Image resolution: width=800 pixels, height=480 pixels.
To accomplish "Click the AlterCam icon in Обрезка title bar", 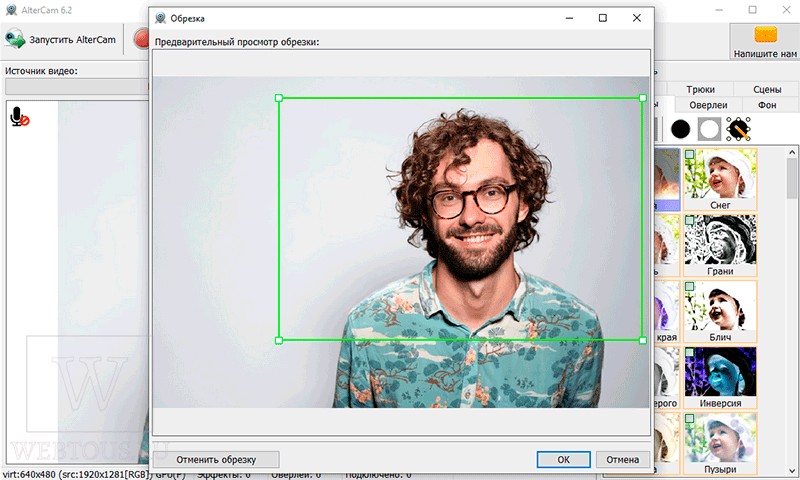I will [x=161, y=18].
